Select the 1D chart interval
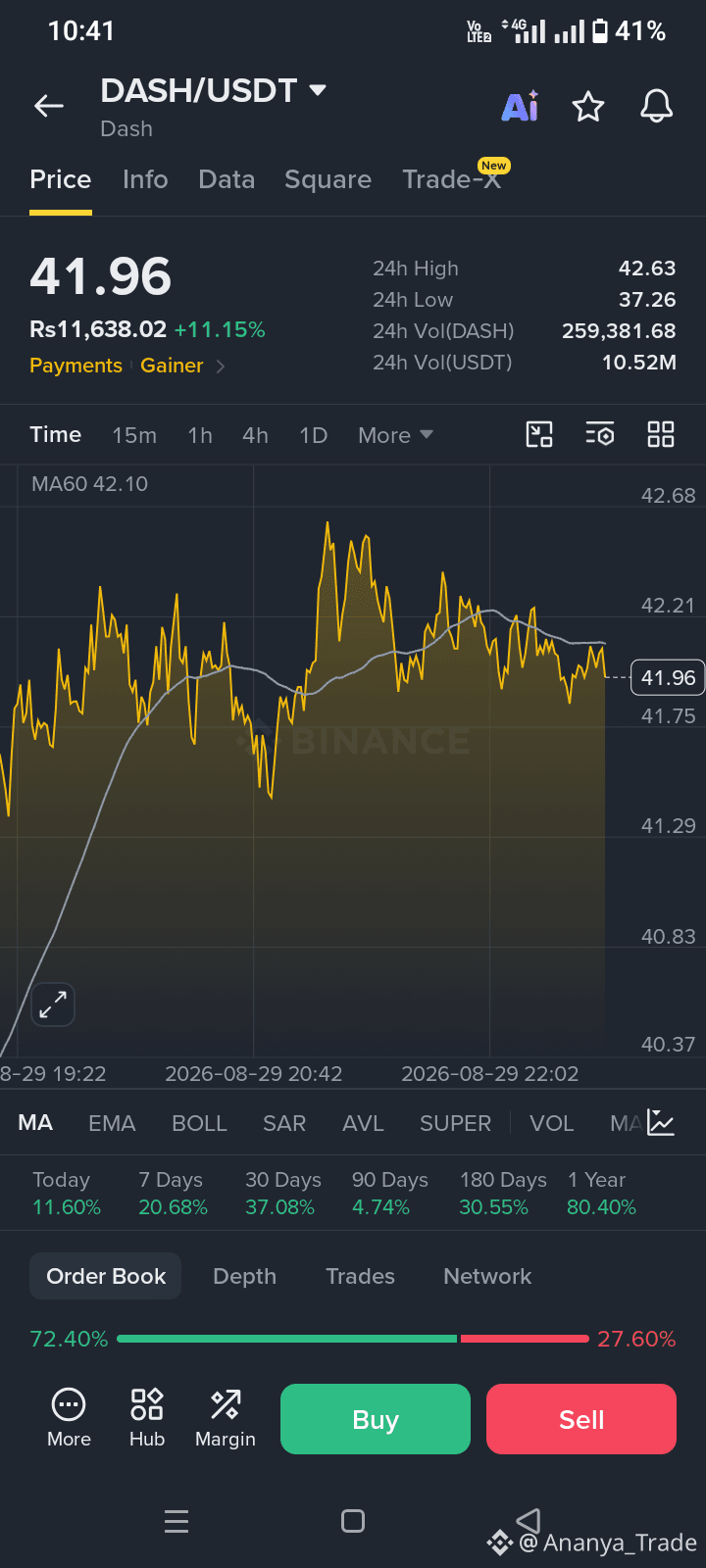Screen dimensions: 706x1568 [x=314, y=435]
